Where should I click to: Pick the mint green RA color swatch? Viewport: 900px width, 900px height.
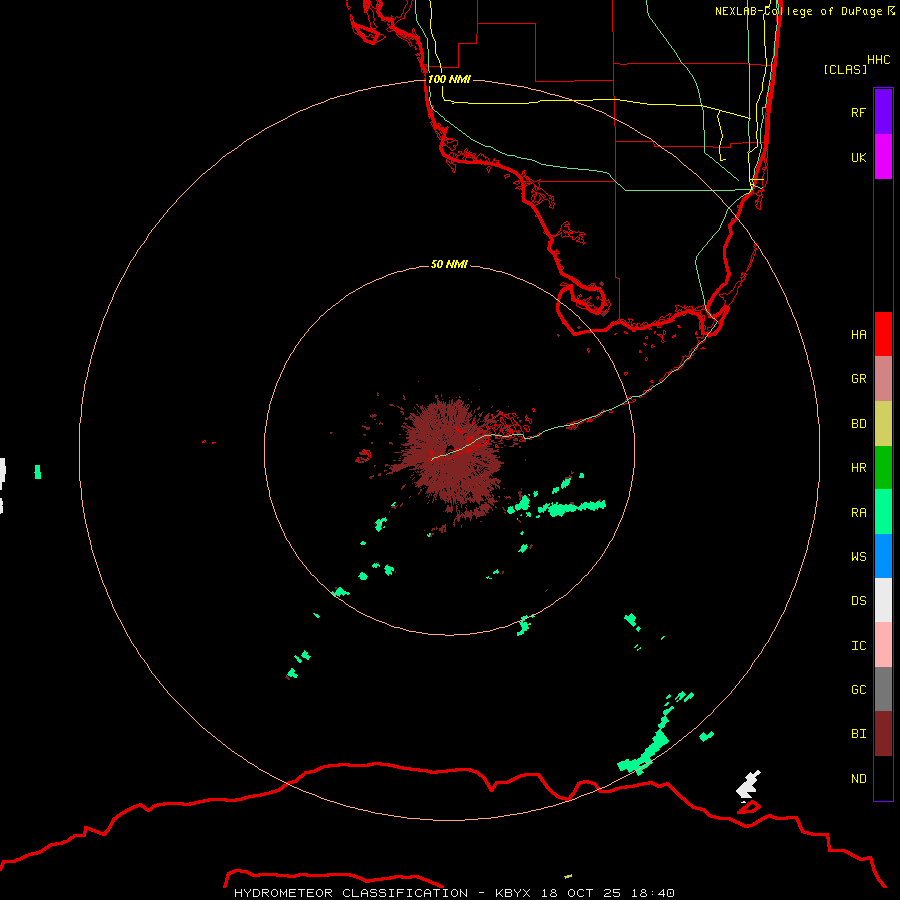tap(883, 512)
